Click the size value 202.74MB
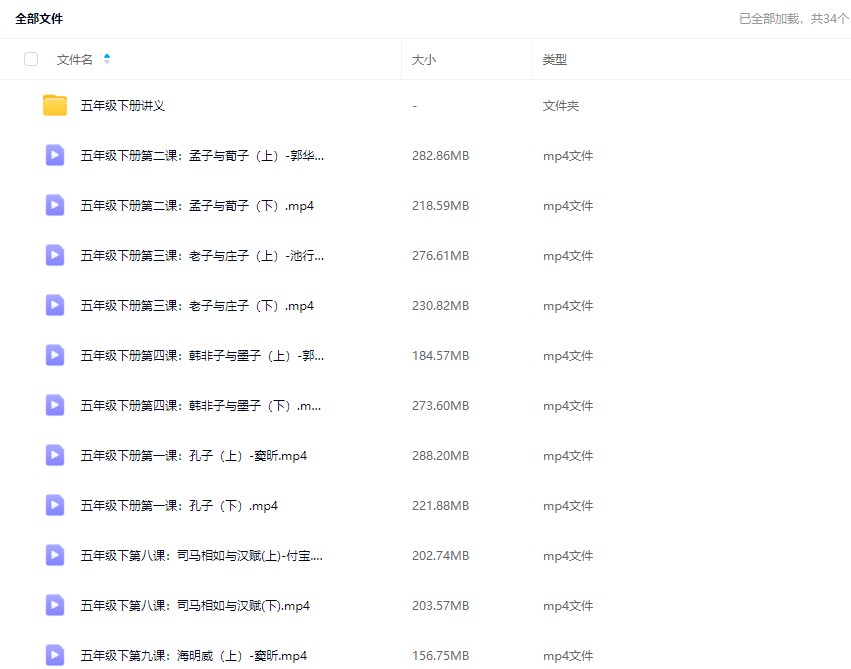 440,555
